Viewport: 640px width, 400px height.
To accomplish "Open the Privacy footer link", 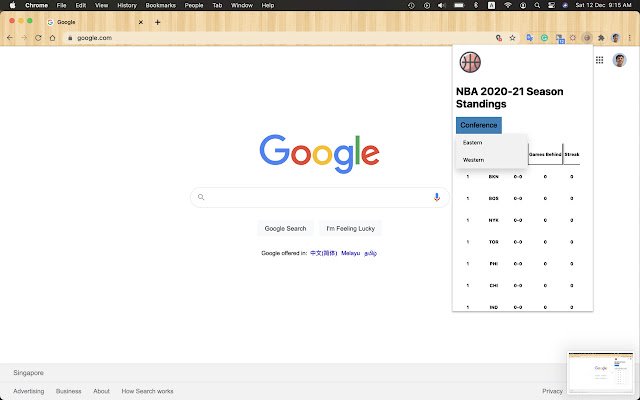I will [552, 391].
